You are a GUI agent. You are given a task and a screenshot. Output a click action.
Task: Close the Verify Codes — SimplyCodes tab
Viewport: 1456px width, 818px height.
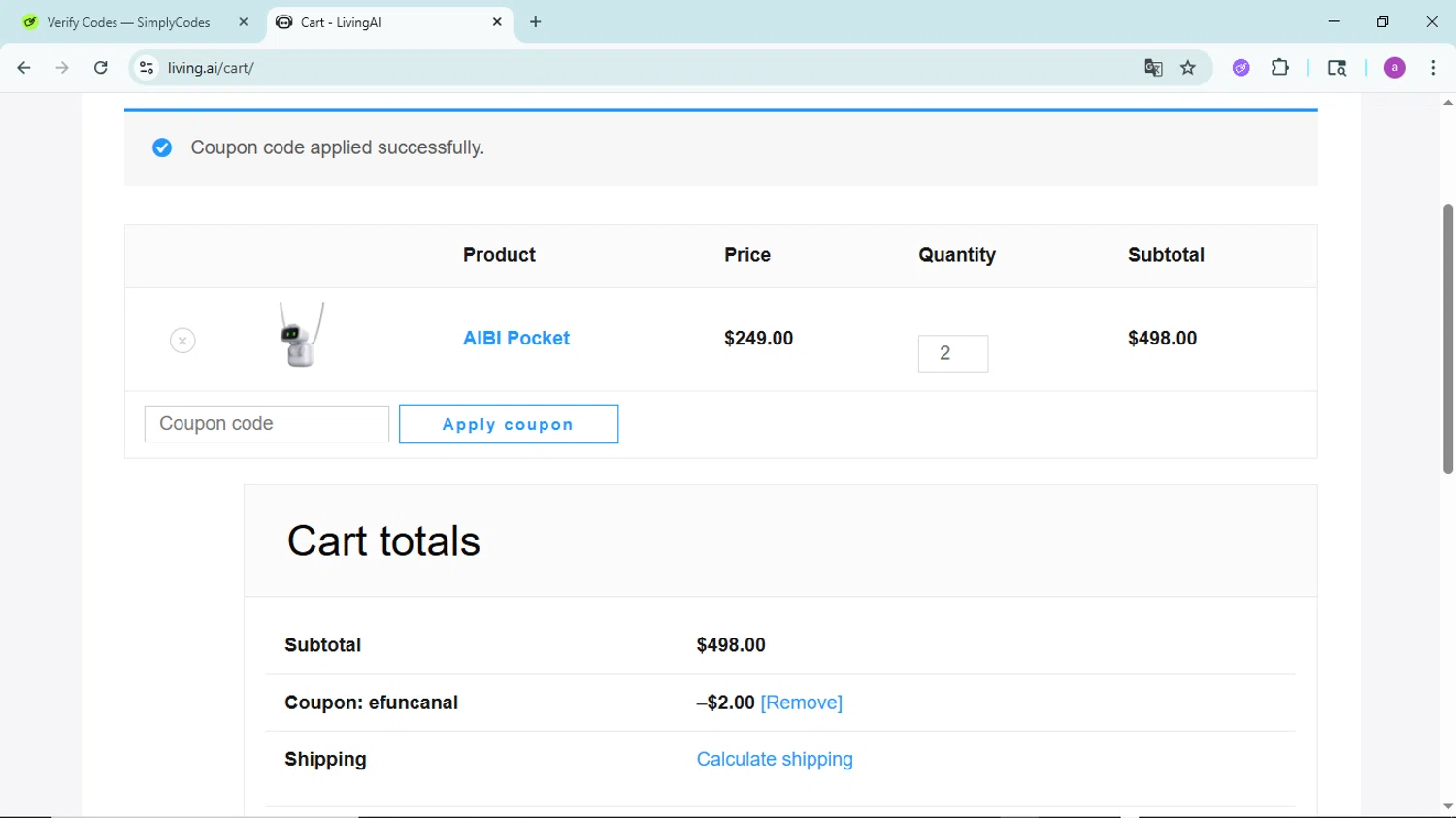click(x=244, y=22)
